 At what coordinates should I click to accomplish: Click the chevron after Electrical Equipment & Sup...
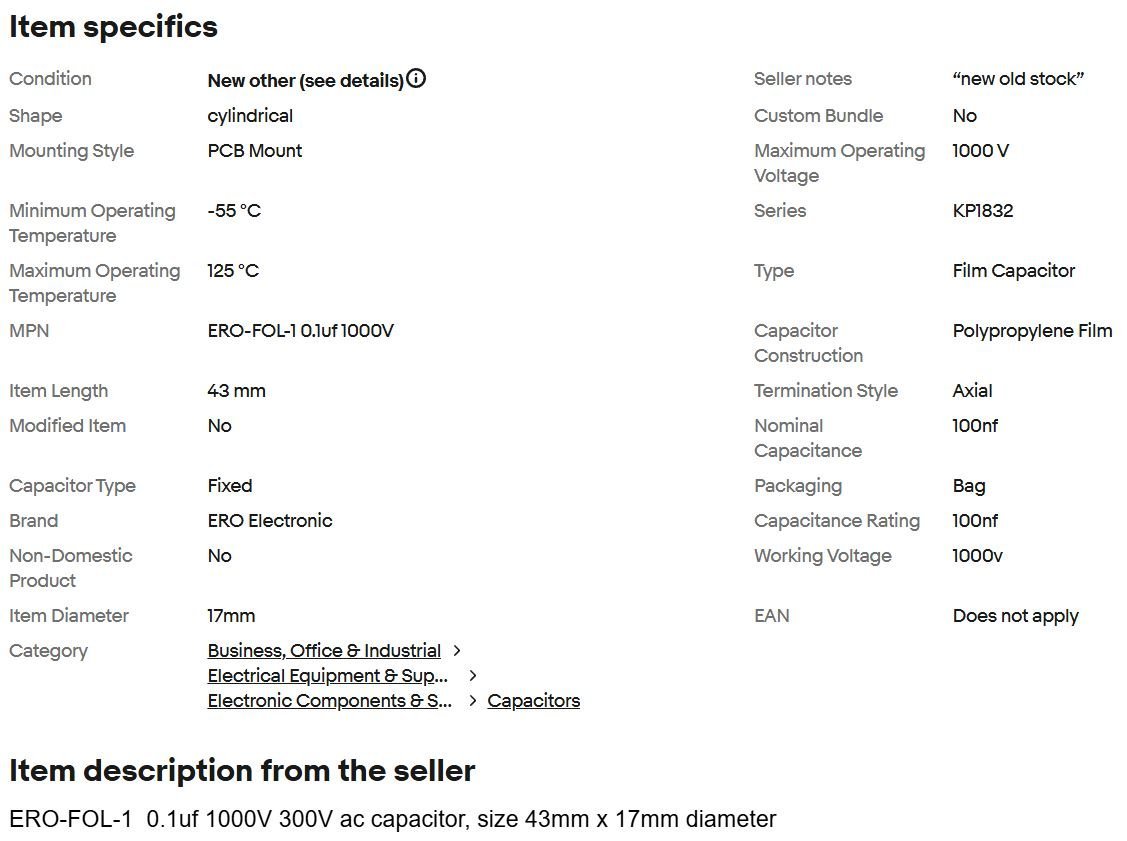[x=473, y=676]
